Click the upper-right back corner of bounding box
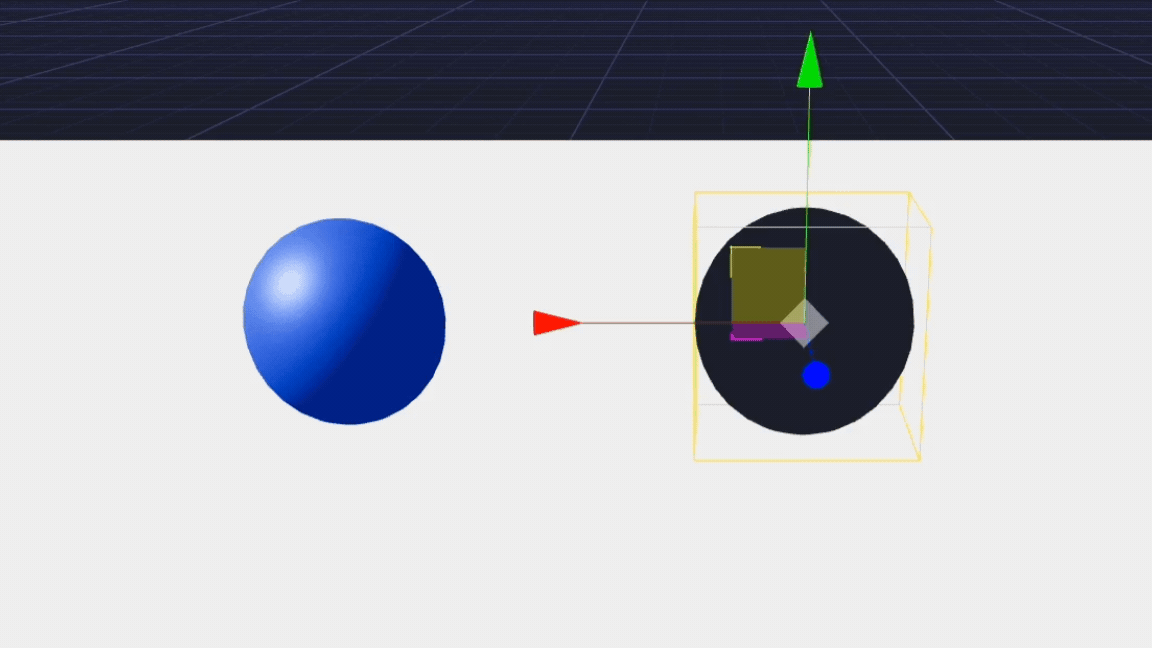Viewport: 1152px width, 648px height. pyautogui.click(x=931, y=227)
